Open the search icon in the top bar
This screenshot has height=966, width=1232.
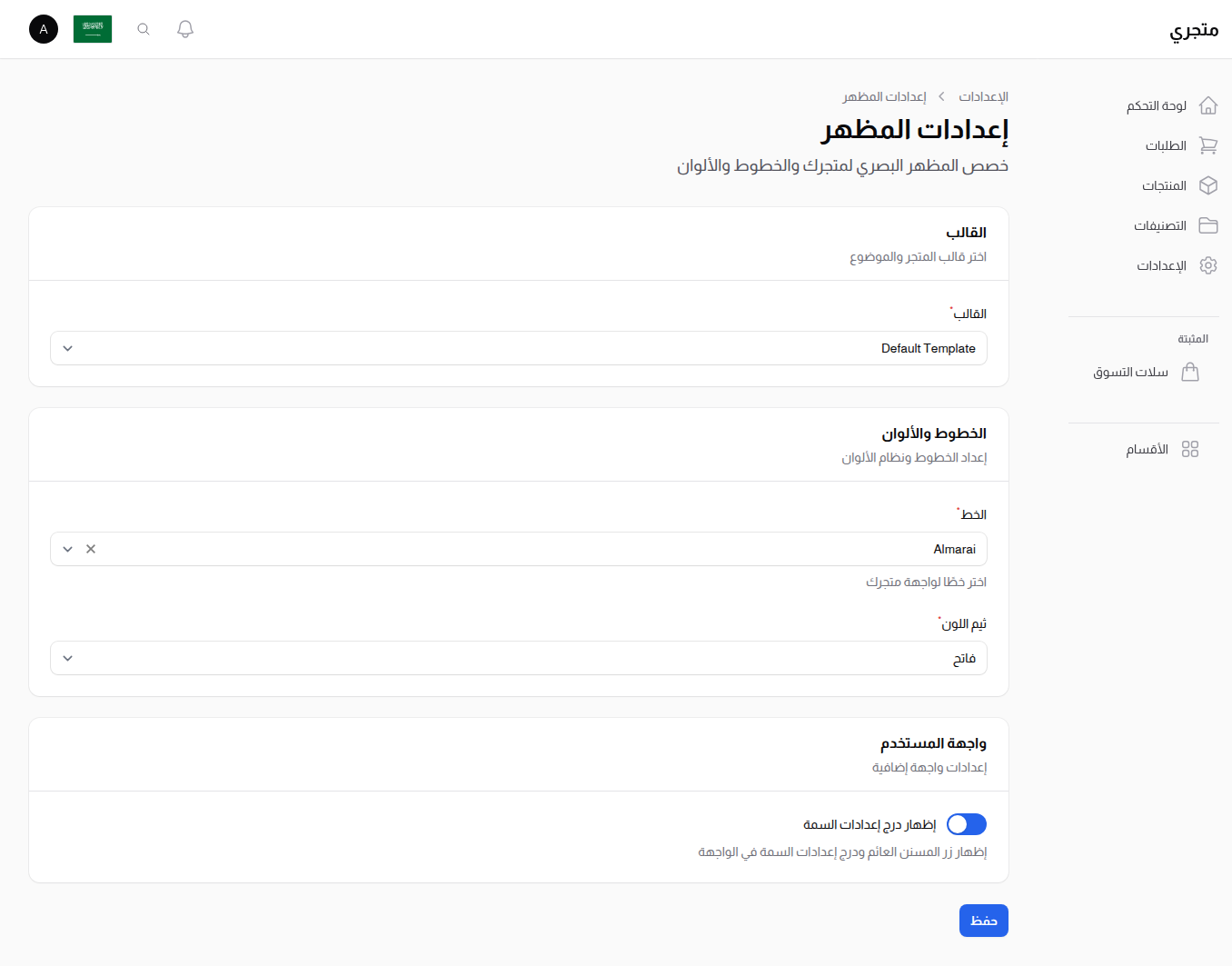point(143,28)
